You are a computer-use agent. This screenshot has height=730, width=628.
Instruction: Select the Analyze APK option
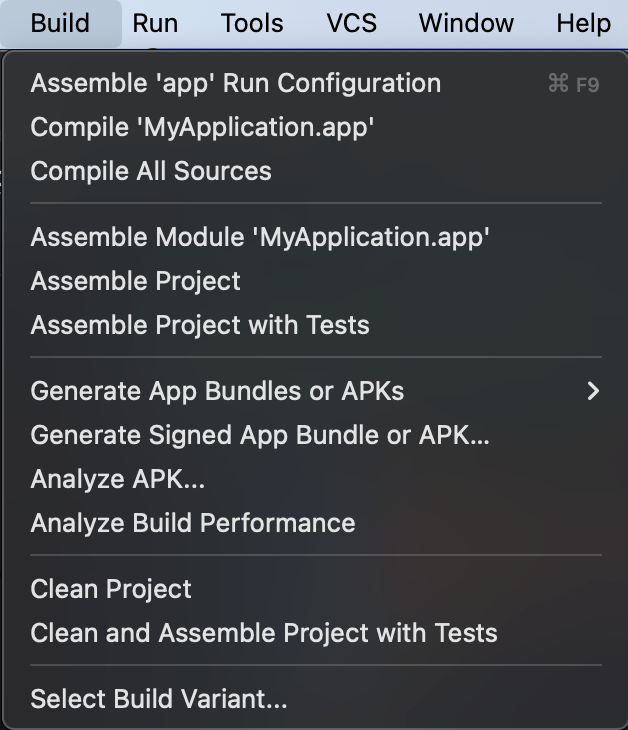[x=316, y=479]
